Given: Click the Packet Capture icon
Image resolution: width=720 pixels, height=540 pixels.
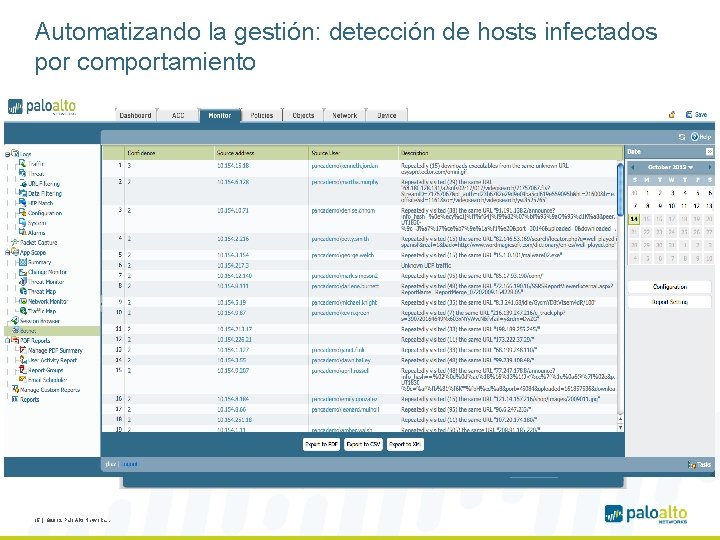Looking at the screenshot, I should pos(15,242).
